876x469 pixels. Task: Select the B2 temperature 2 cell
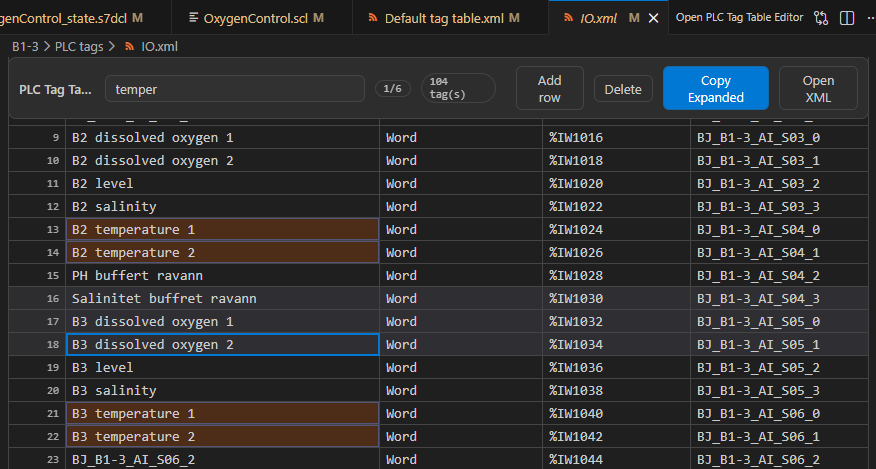(222, 253)
